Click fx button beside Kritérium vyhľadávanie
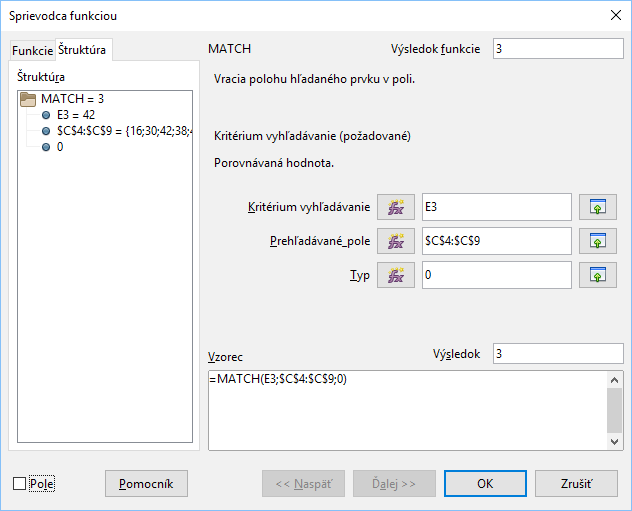 coord(395,207)
